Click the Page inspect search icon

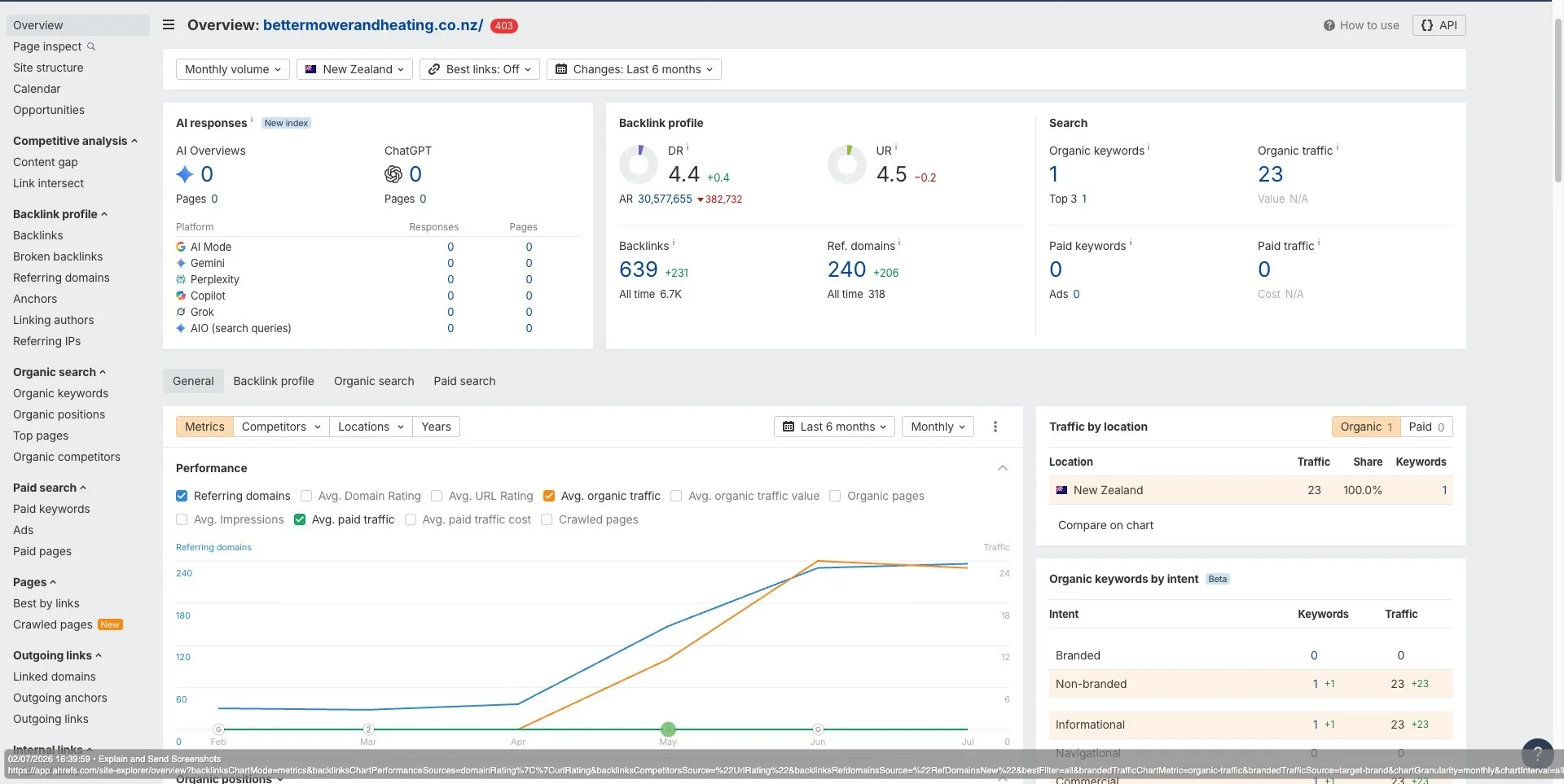(x=91, y=46)
